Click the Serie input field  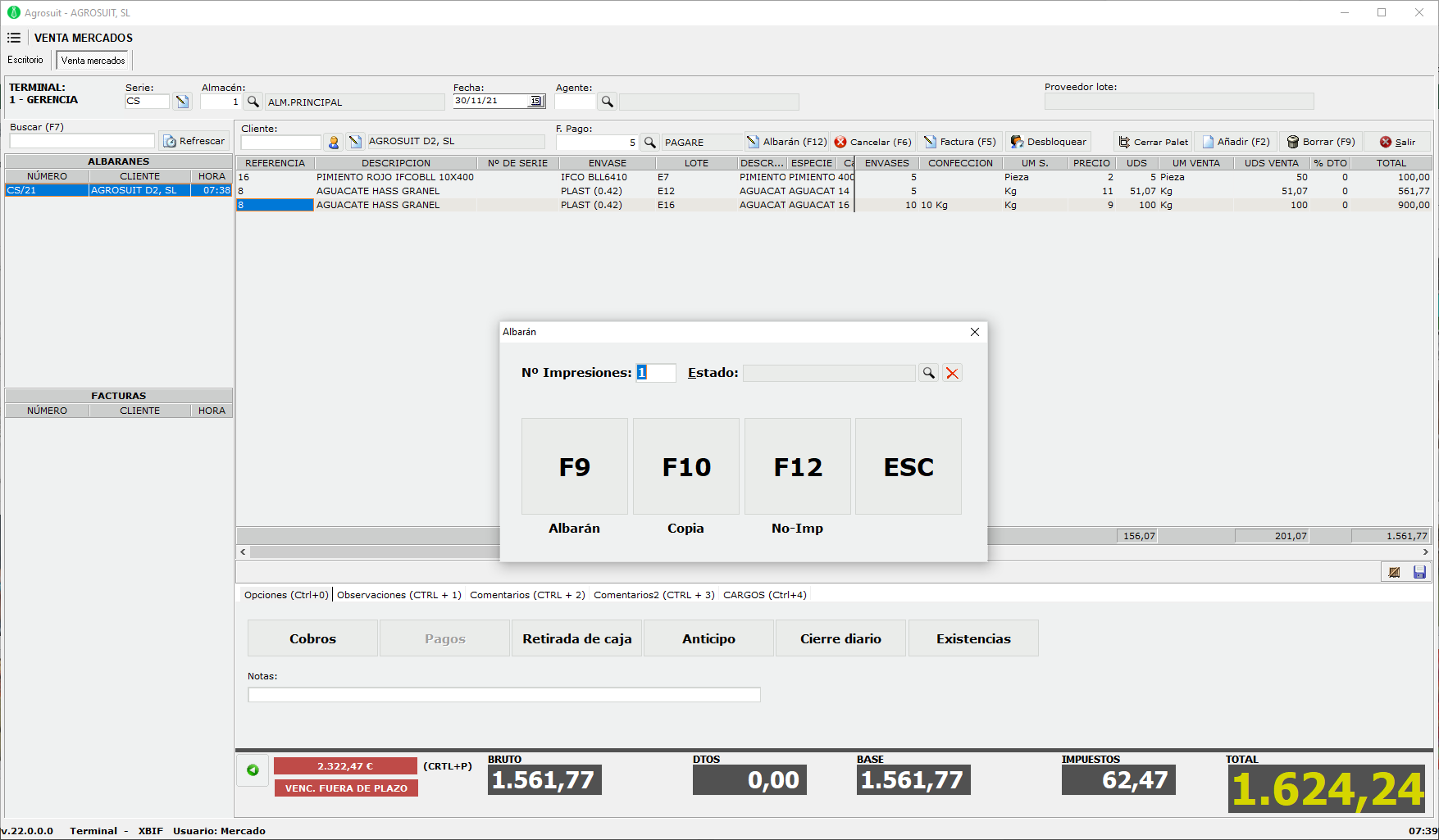pos(148,102)
